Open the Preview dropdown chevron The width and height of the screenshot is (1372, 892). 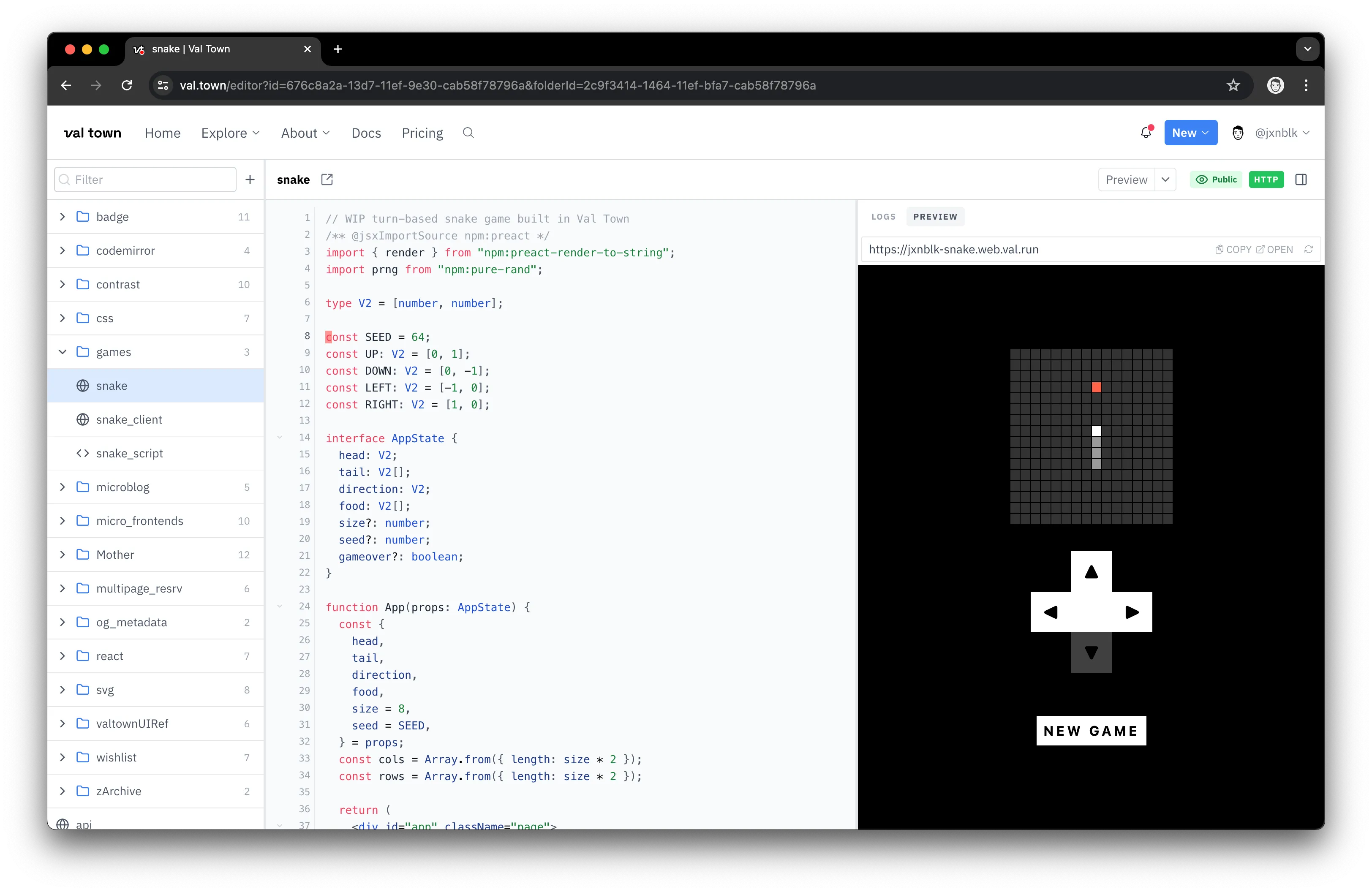coord(1165,179)
